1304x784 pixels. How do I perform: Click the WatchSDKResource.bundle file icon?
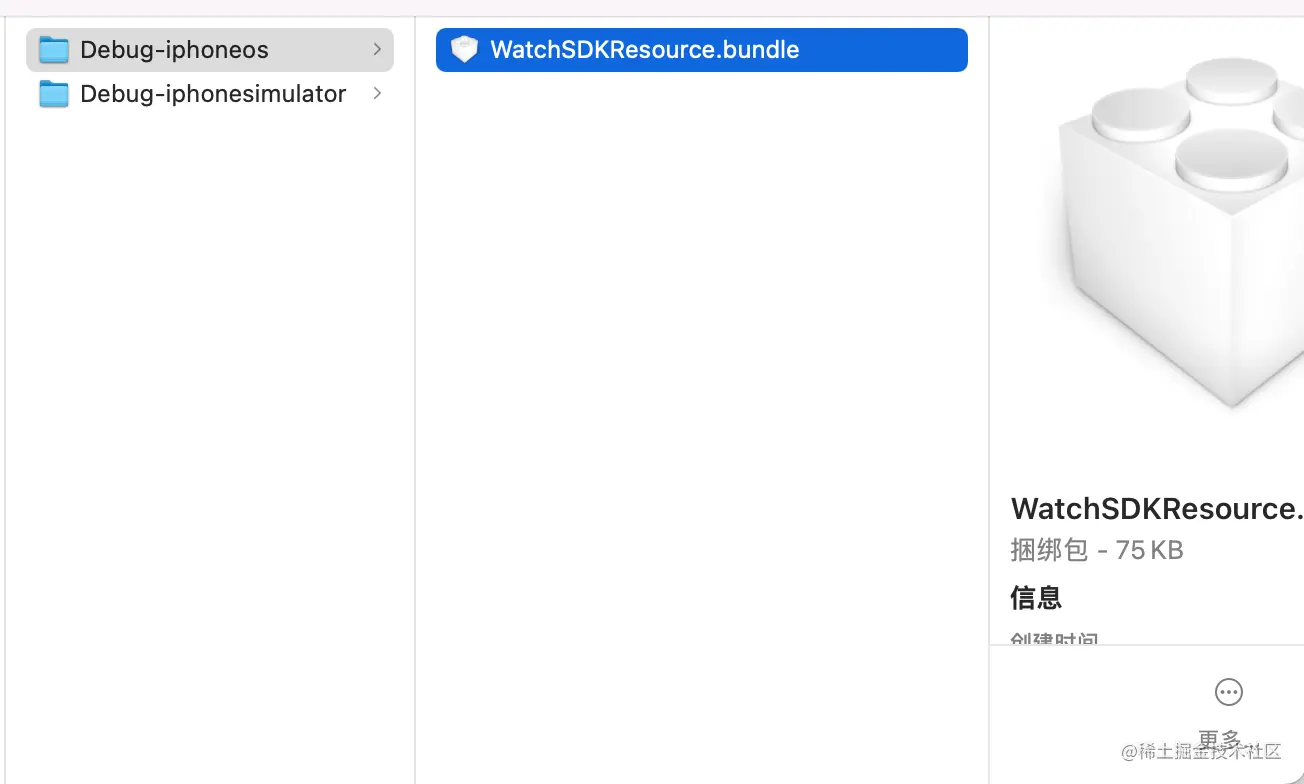[x=464, y=50]
